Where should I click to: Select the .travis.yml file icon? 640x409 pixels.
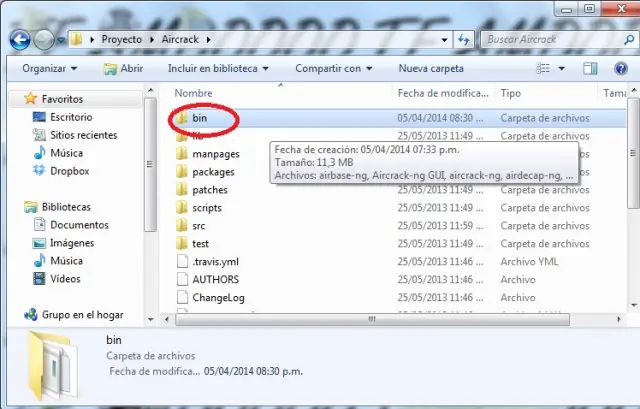tap(182, 261)
